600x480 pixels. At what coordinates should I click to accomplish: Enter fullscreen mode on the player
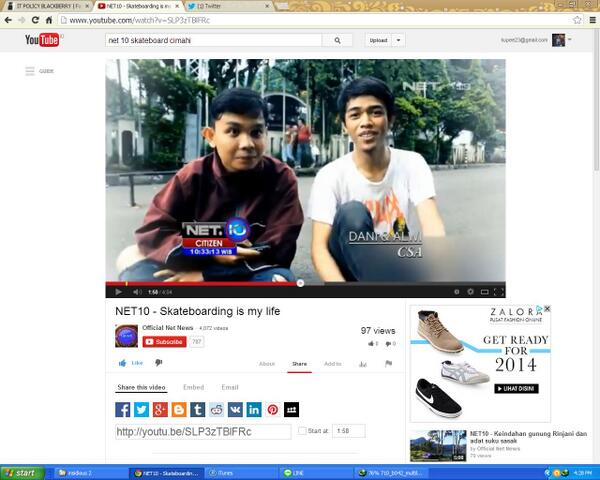[x=499, y=292]
